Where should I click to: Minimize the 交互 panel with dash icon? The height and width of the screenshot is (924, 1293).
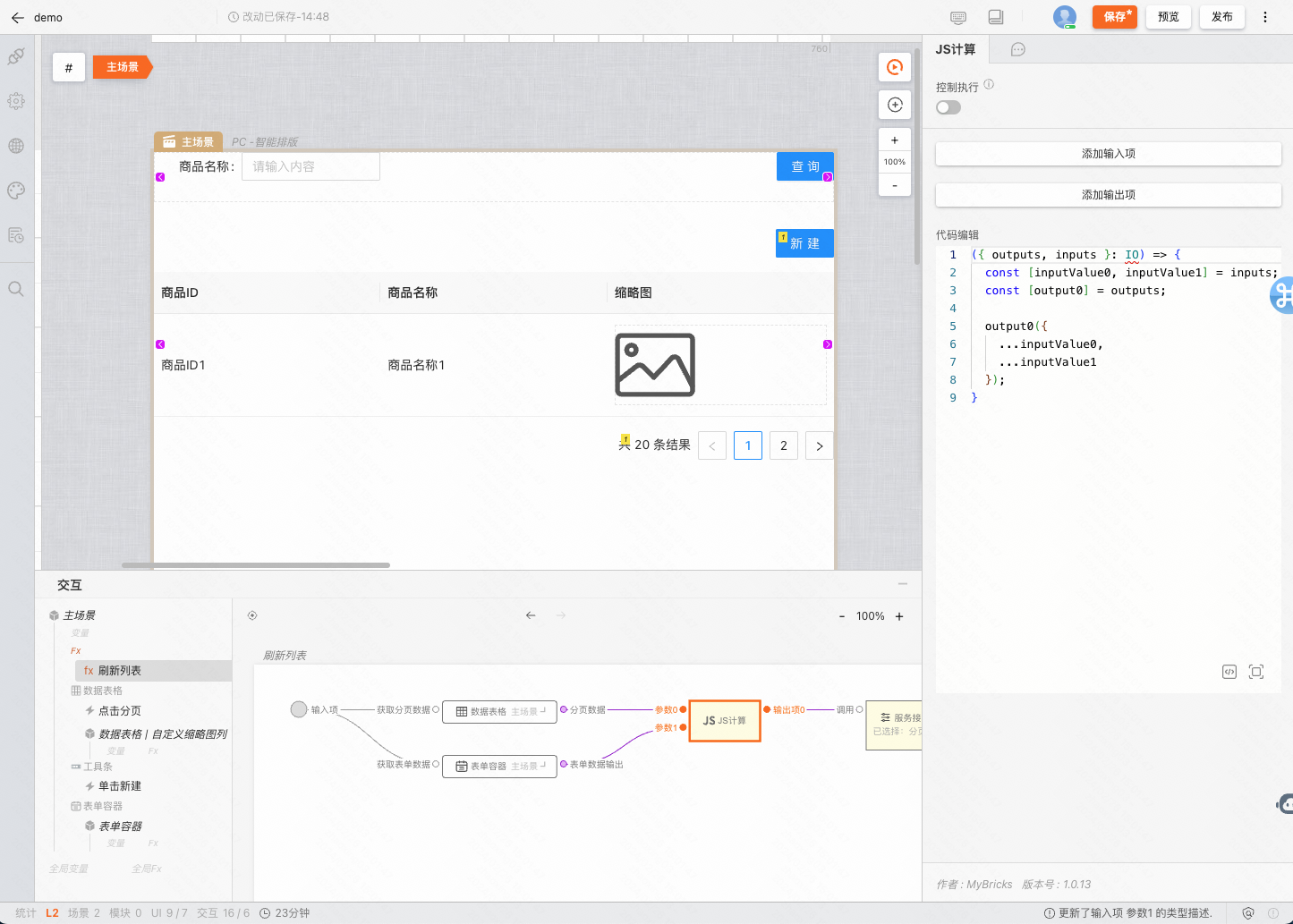tap(903, 584)
